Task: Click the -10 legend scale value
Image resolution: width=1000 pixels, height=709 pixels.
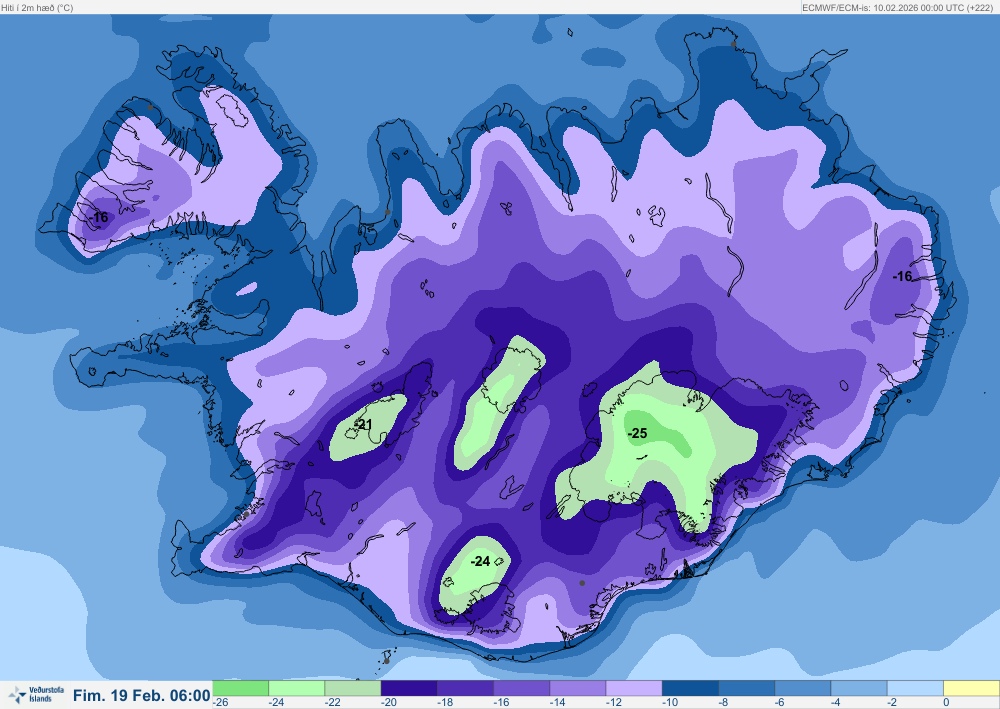Action: coord(670,703)
